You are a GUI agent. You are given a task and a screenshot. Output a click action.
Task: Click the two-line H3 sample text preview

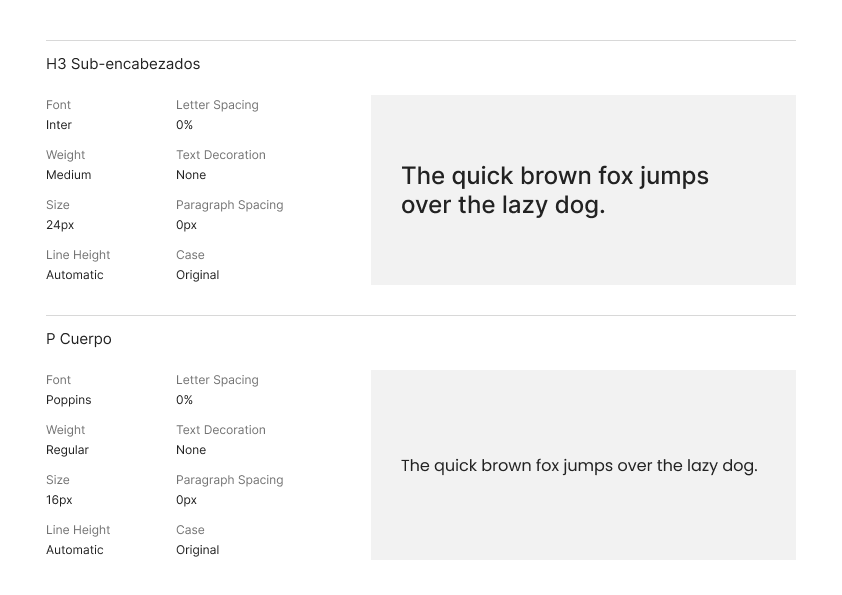coord(555,191)
